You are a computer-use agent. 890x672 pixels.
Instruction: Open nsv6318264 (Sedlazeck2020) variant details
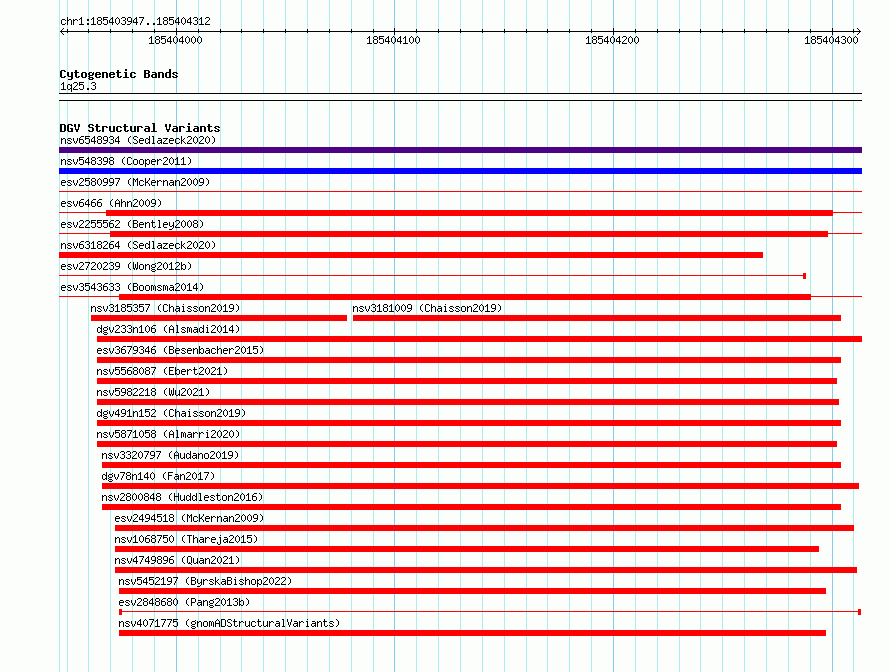[138, 245]
